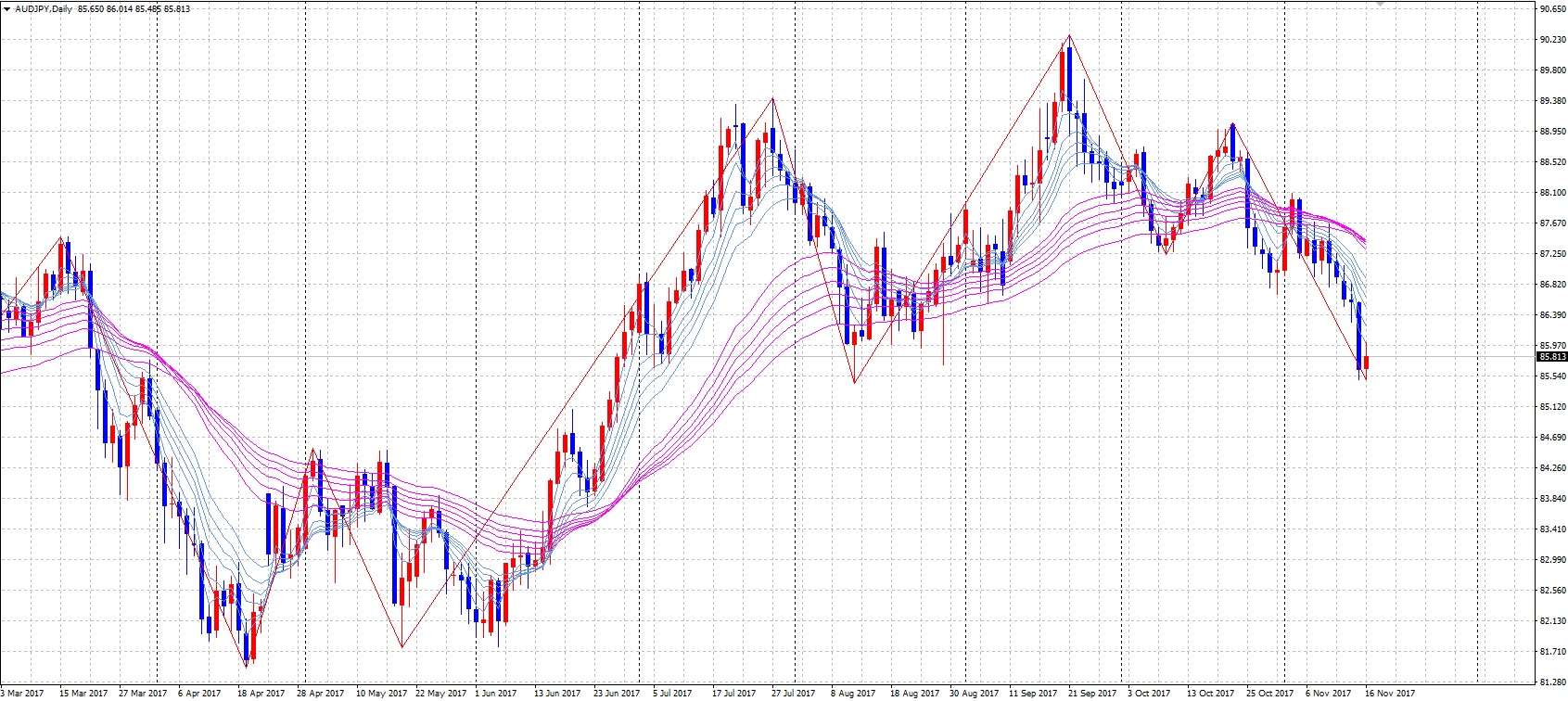Click the 28 Apr 2017 date label
Screen dimensions: 1568x701
321,694
